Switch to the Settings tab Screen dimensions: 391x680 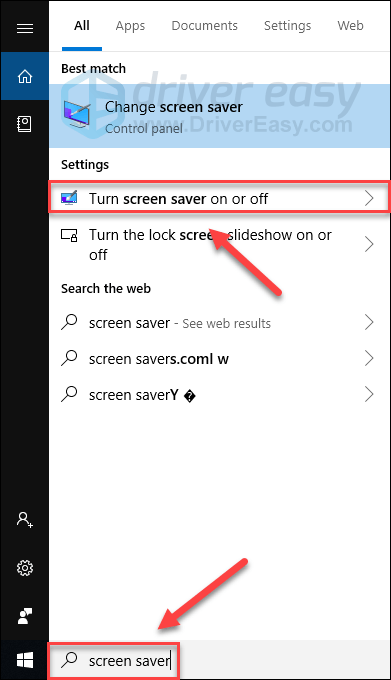[287, 26]
